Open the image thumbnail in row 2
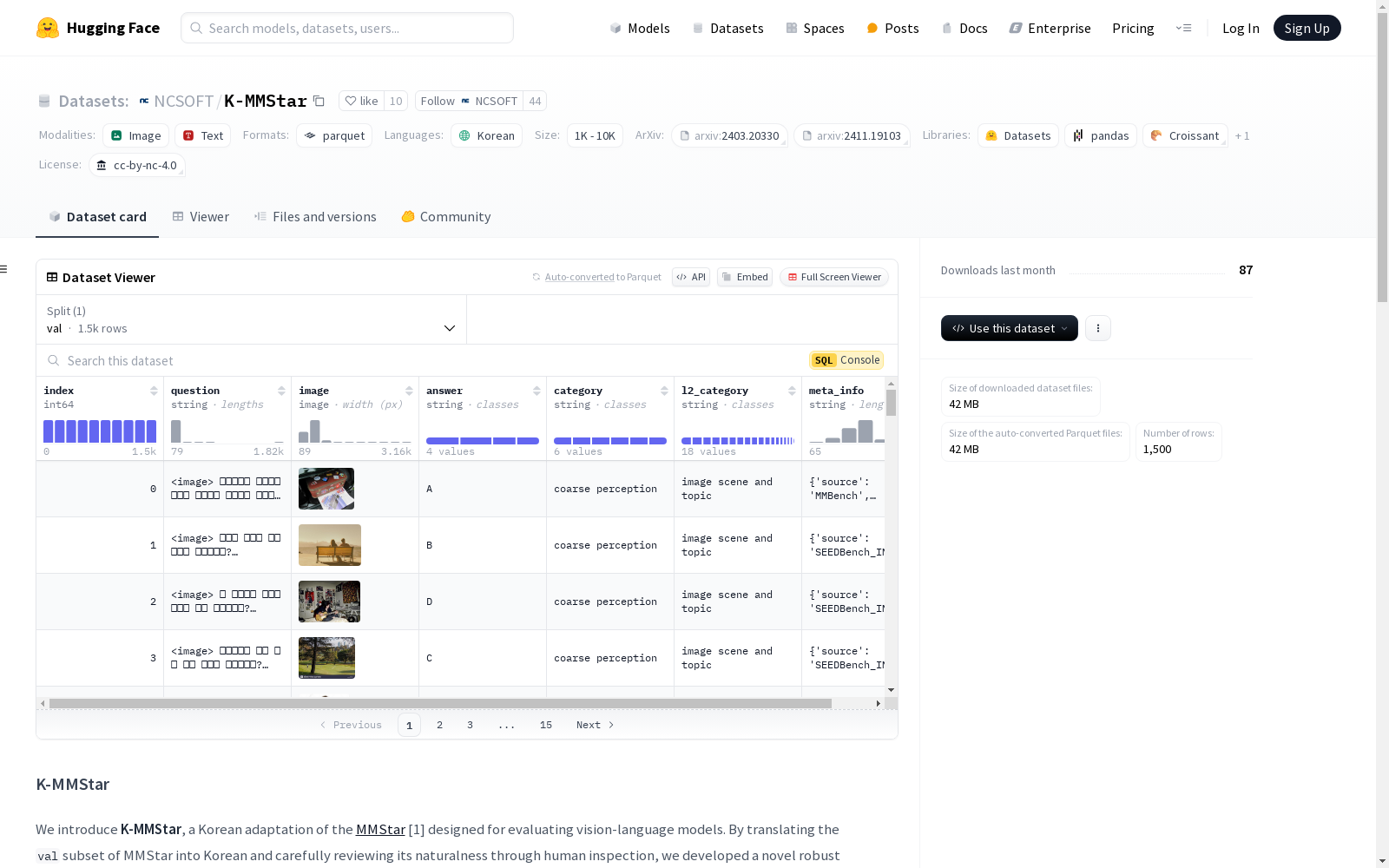Image resolution: width=1389 pixels, height=868 pixels. [329, 602]
